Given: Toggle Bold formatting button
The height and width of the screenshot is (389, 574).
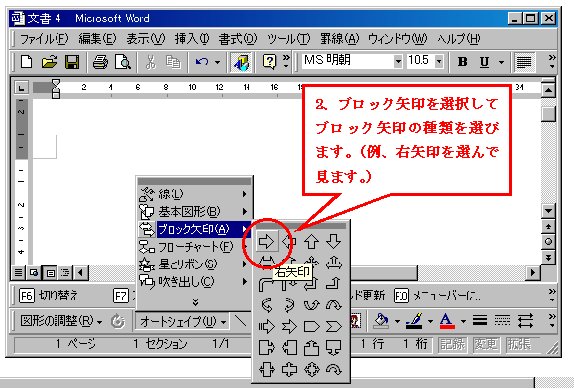Looking at the screenshot, I should click(x=463, y=61).
